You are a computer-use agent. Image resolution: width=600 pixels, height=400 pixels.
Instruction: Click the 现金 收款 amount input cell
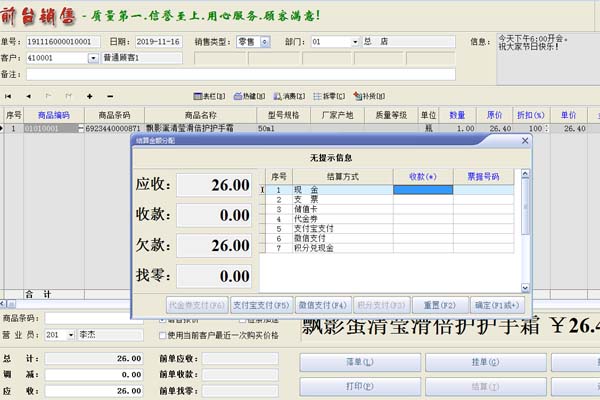[x=423, y=190]
